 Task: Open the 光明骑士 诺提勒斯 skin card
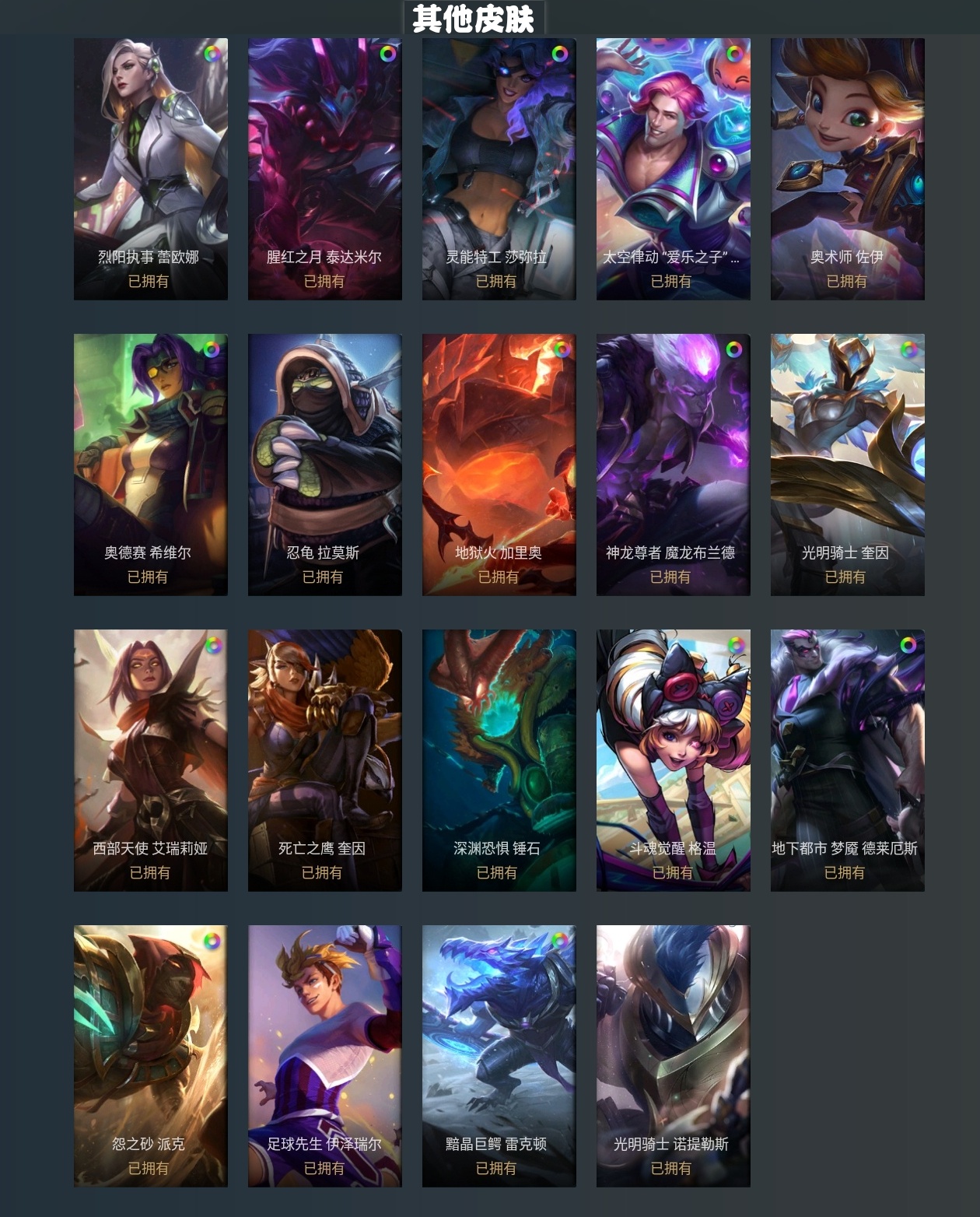(x=674, y=1056)
